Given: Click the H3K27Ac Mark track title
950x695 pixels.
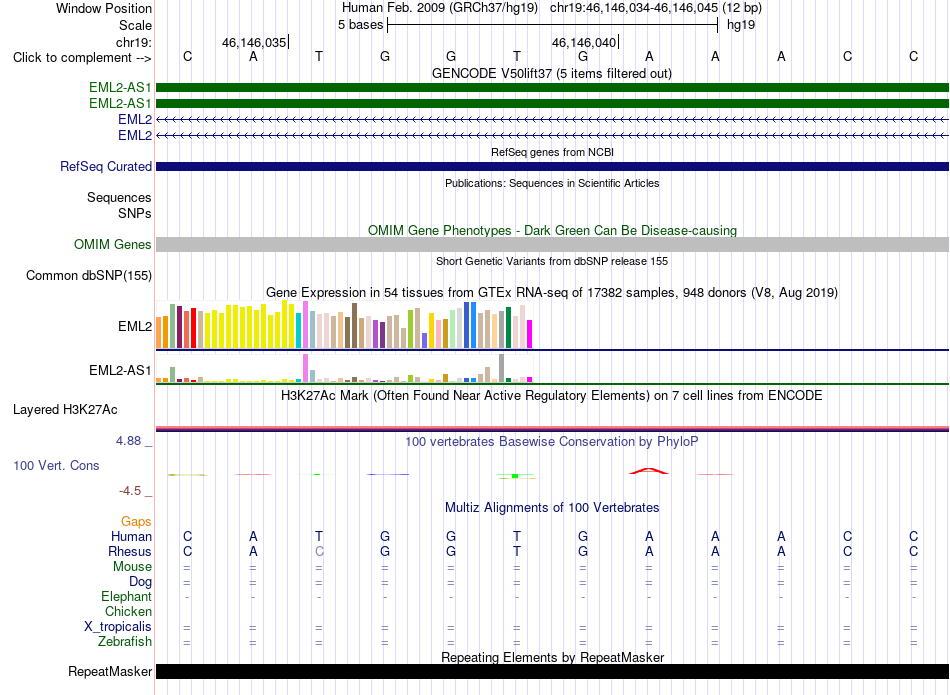Looking at the screenshot, I should tap(551, 396).
